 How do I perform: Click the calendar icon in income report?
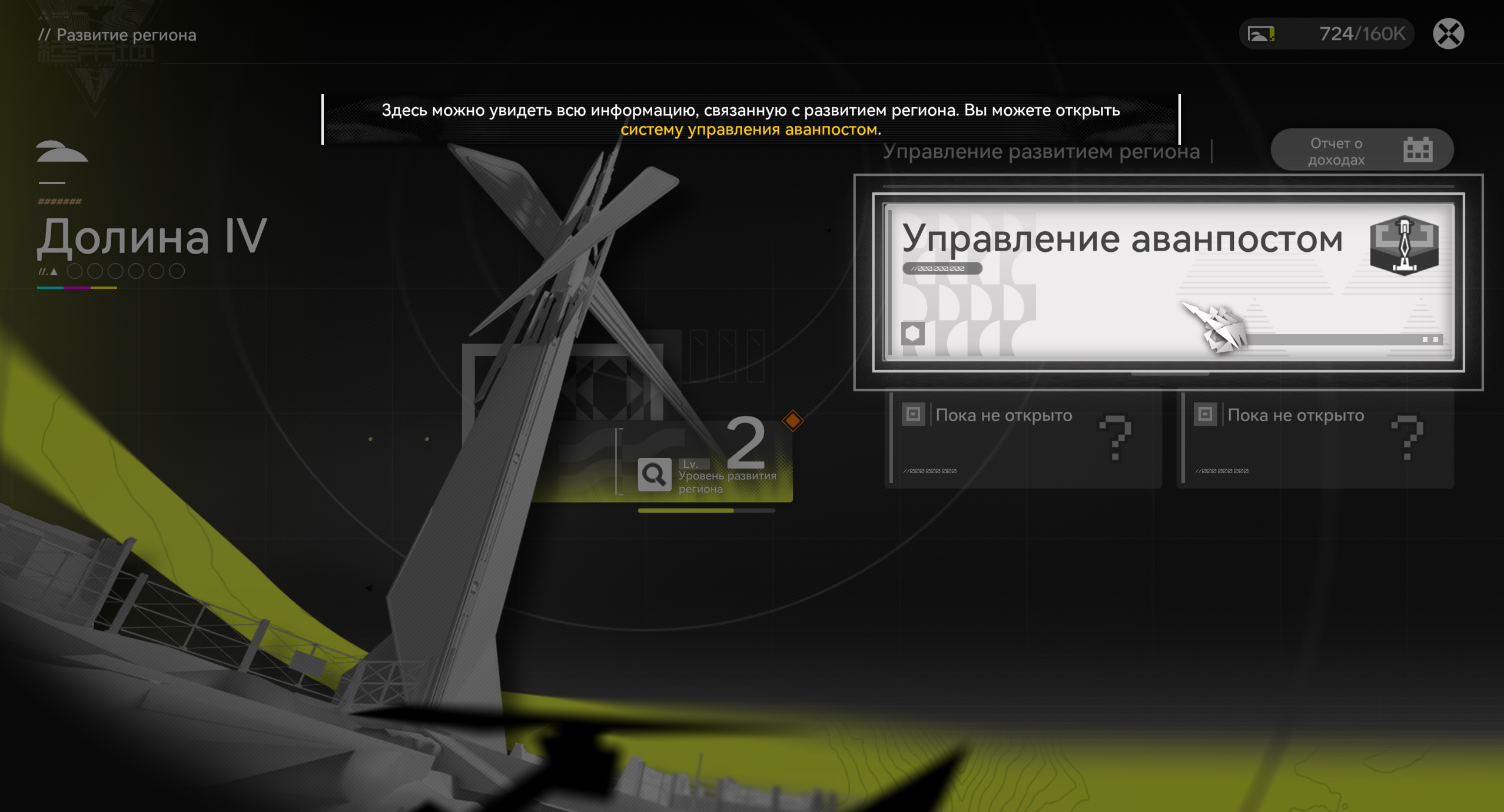tap(1417, 149)
